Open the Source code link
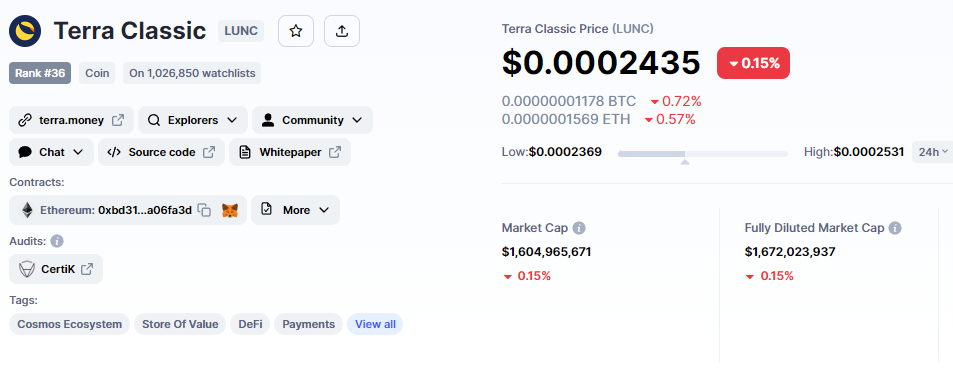This screenshot has width=953, height=381. coord(162,152)
